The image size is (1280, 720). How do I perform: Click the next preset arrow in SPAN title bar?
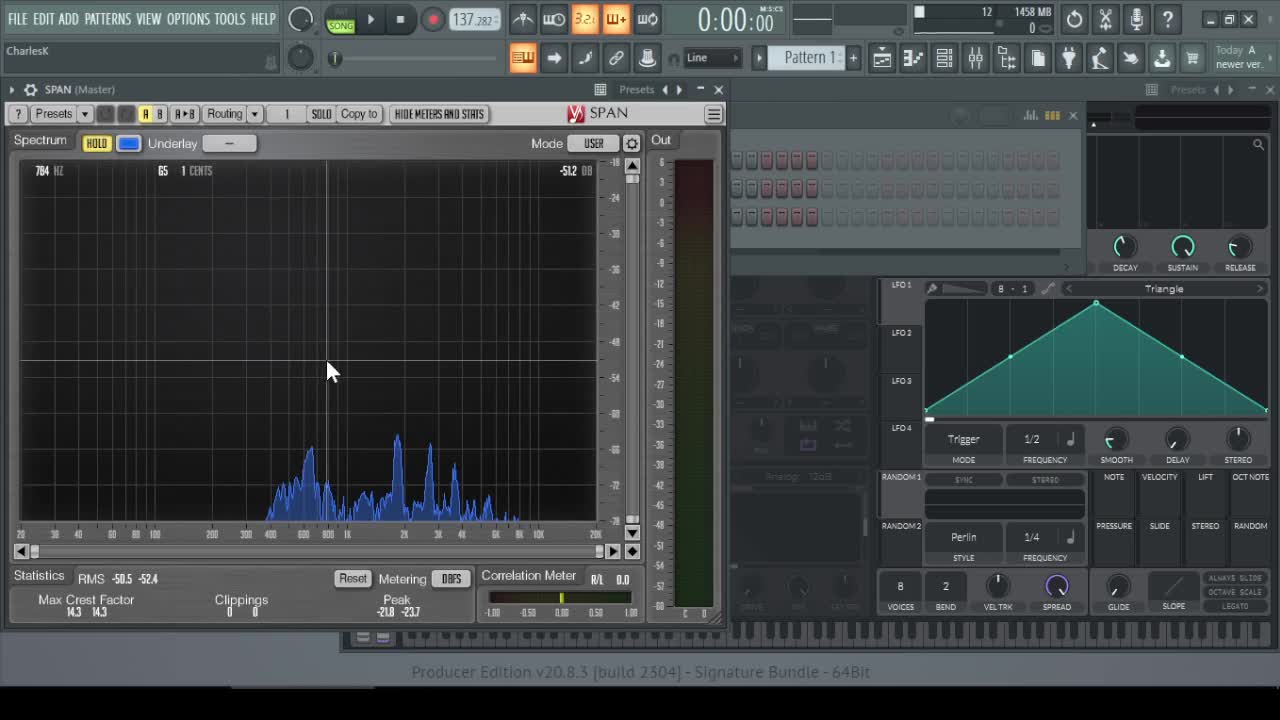tap(679, 90)
